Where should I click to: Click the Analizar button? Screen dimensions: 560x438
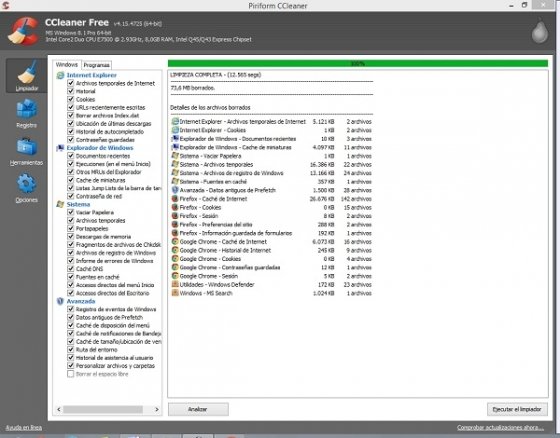click(198, 409)
